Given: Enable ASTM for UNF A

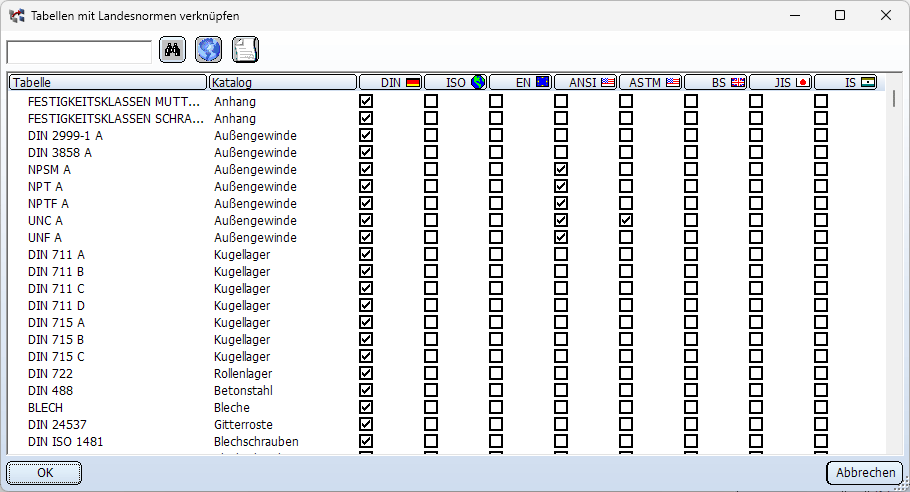Looking at the screenshot, I should tap(626, 237).
